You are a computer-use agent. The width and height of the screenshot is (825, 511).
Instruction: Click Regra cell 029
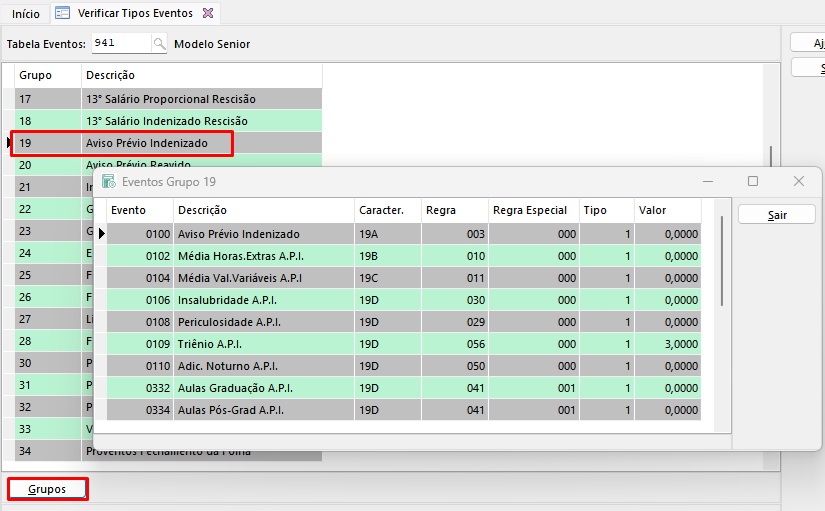coord(455,322)
